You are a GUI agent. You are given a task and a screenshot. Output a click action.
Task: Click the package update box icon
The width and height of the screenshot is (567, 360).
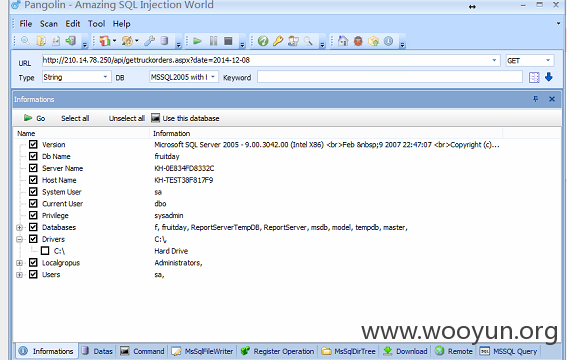tap(373, 41)
